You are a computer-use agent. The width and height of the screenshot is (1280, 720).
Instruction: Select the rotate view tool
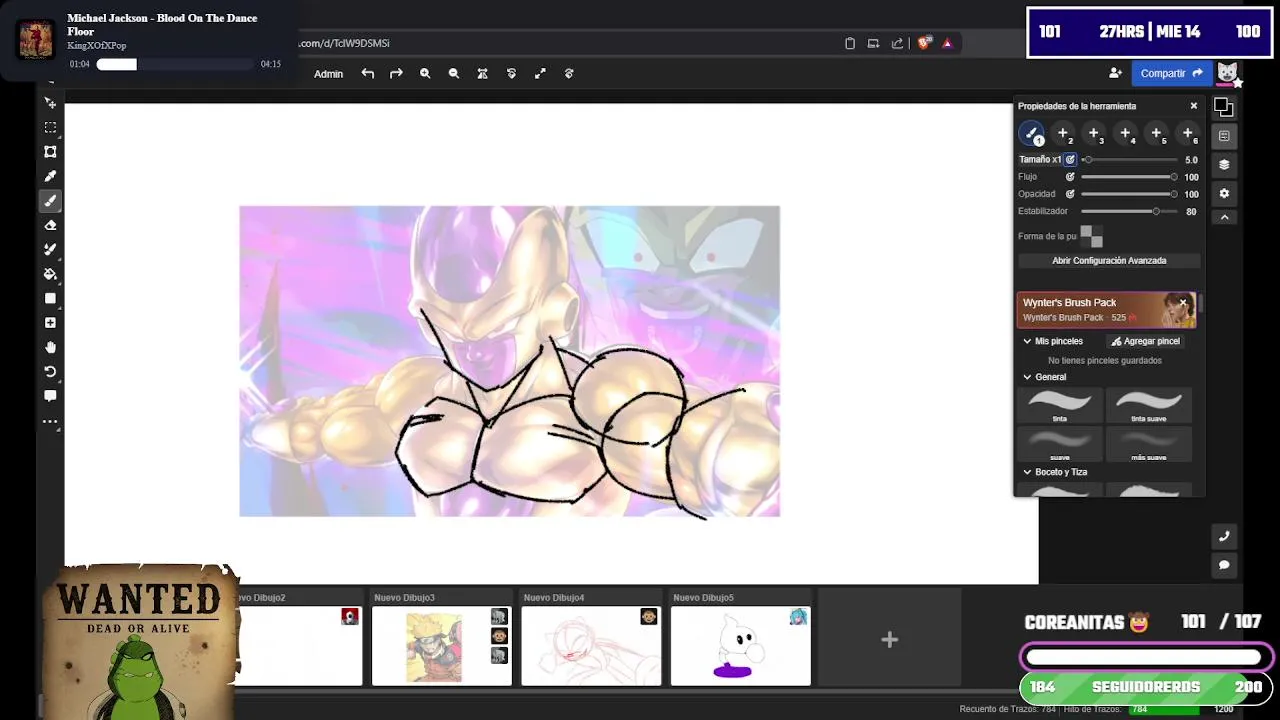pos(50,371)
